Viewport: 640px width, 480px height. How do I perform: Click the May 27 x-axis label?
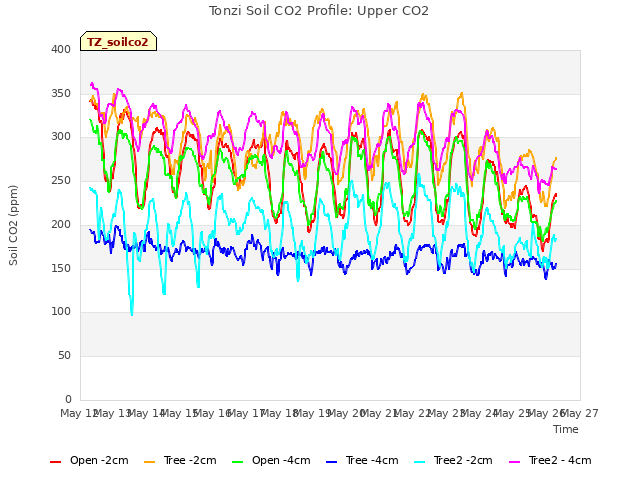580,413
